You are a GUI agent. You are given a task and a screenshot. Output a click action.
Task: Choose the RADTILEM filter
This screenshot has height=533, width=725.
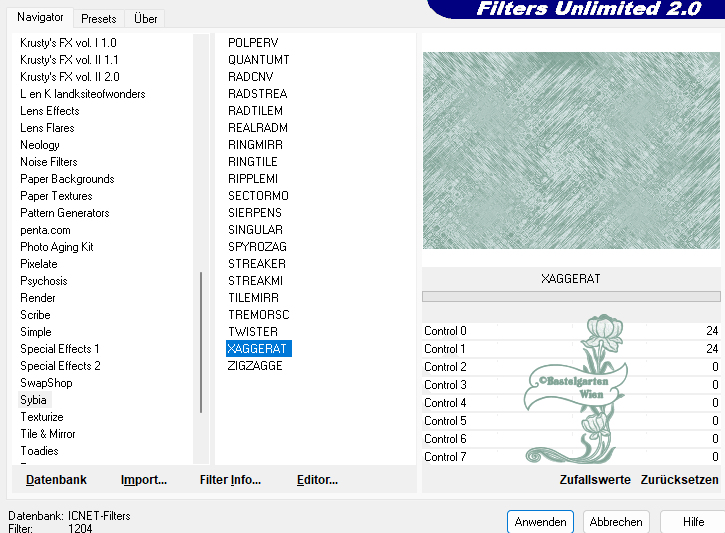(x=255, y=111)
